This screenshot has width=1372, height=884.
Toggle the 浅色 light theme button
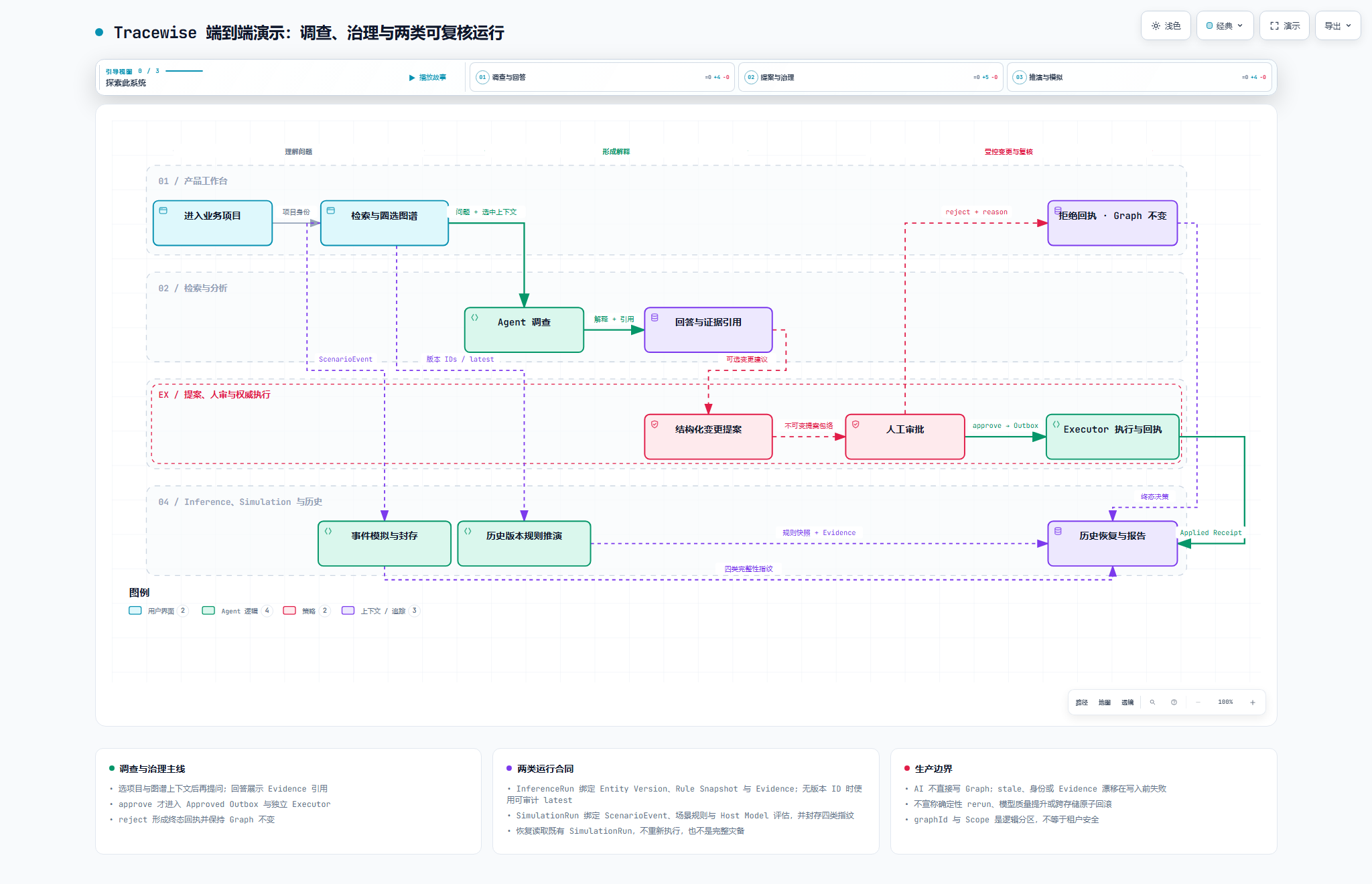click(x=1166, y=25)
